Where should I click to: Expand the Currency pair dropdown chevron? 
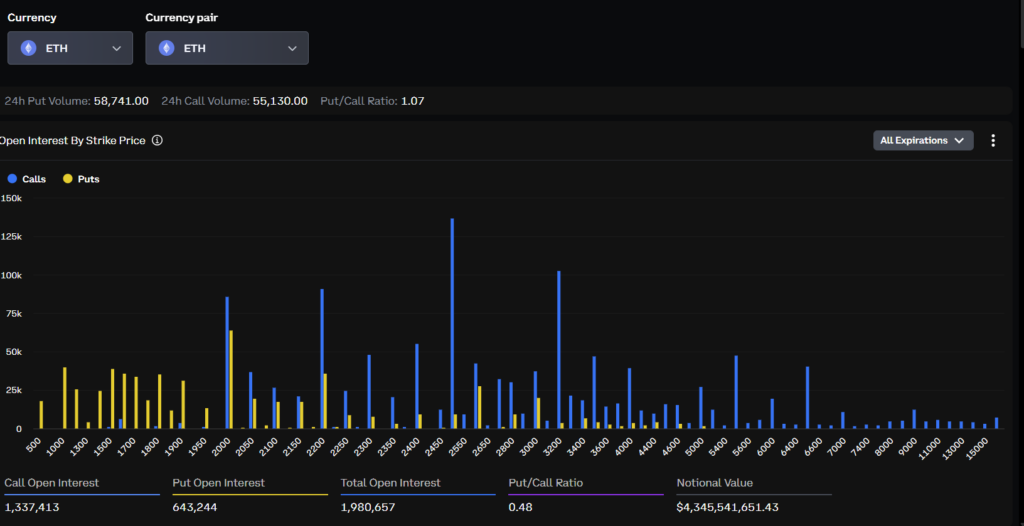[292, 48]
